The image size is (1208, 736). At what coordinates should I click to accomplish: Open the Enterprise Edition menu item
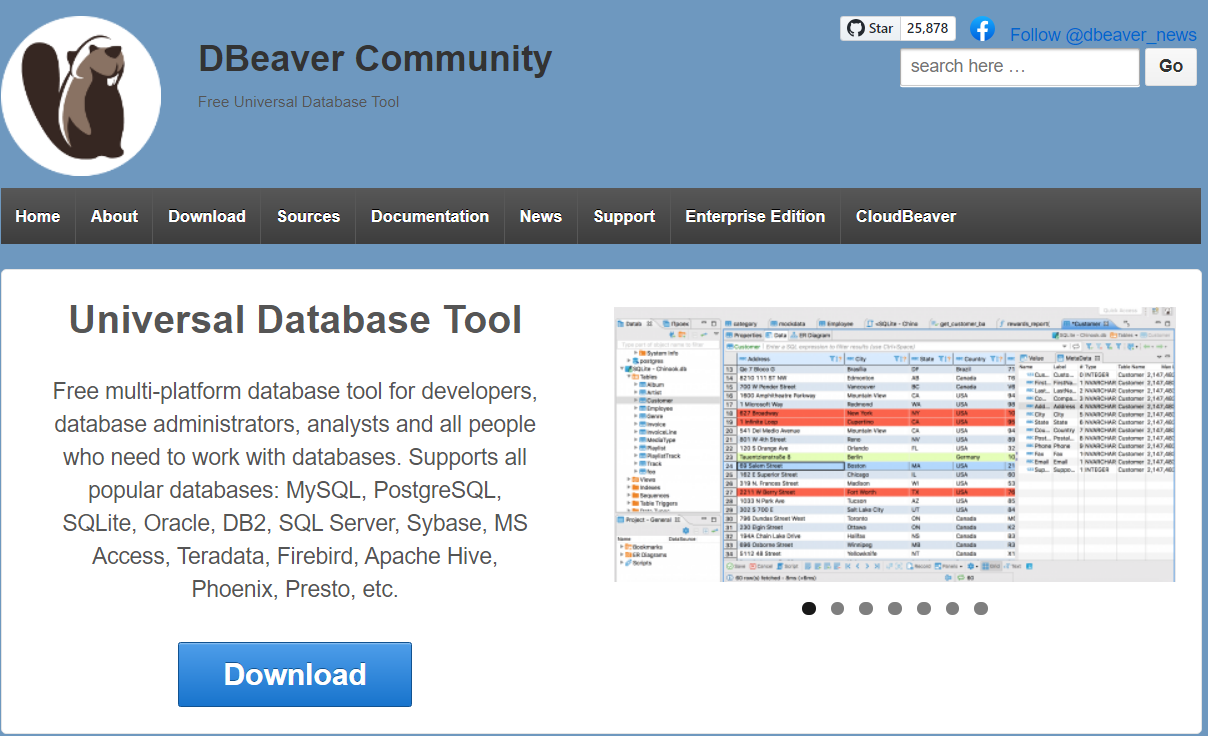(x=755, y=216)
